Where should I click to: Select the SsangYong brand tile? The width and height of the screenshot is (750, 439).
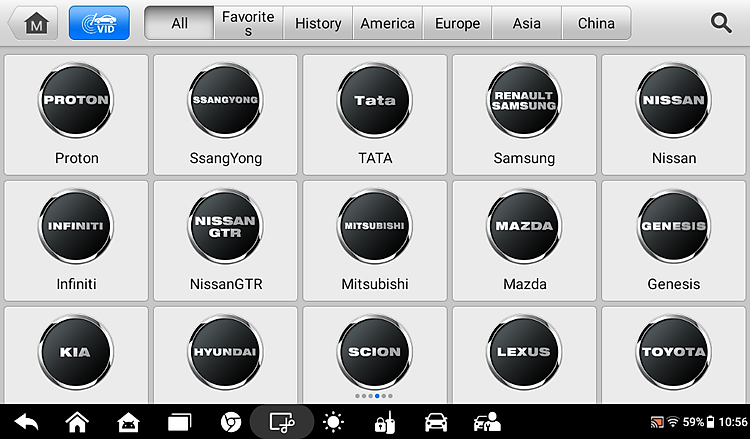225,115
